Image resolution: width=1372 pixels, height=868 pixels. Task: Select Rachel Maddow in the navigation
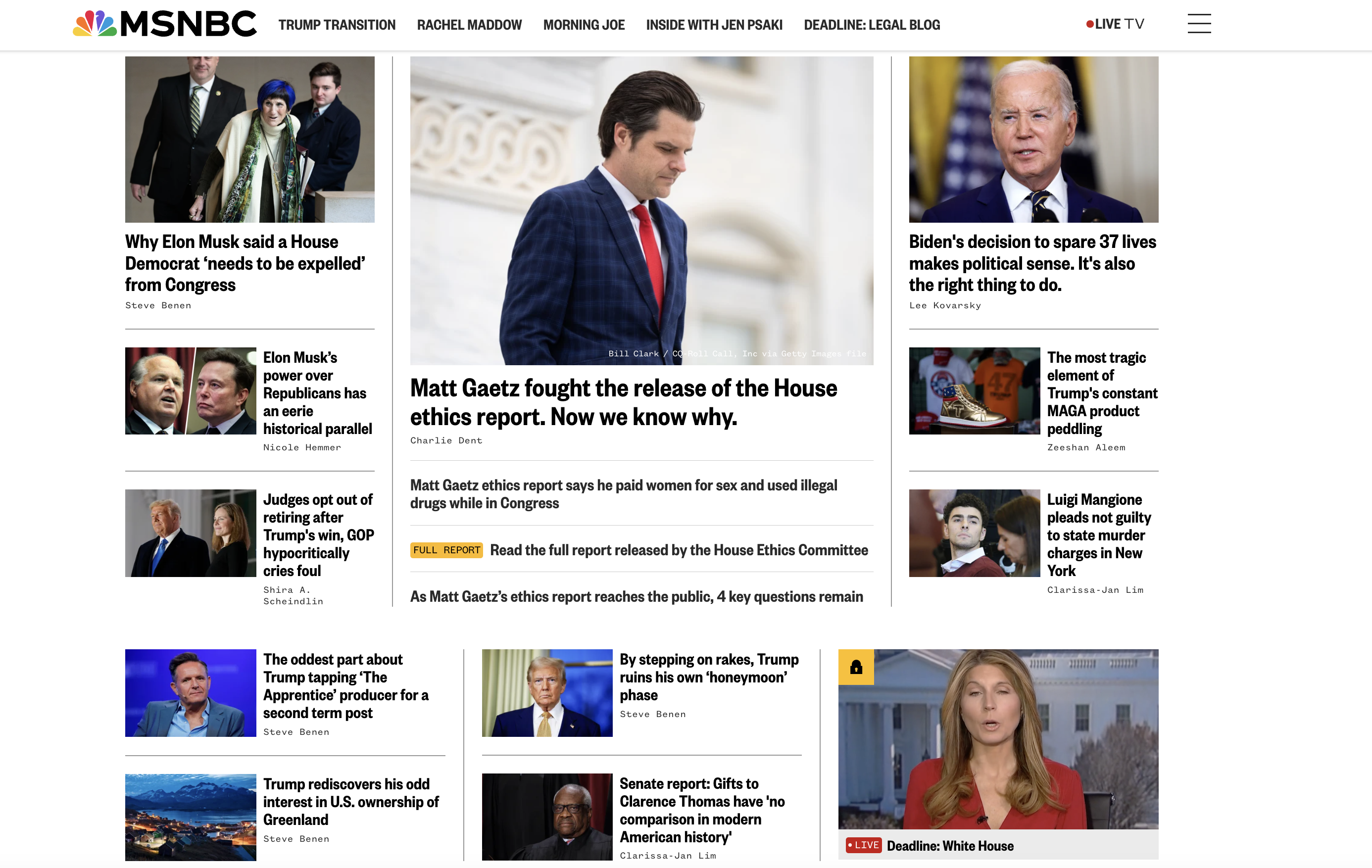pyautogui.click(x=470, y=25)
